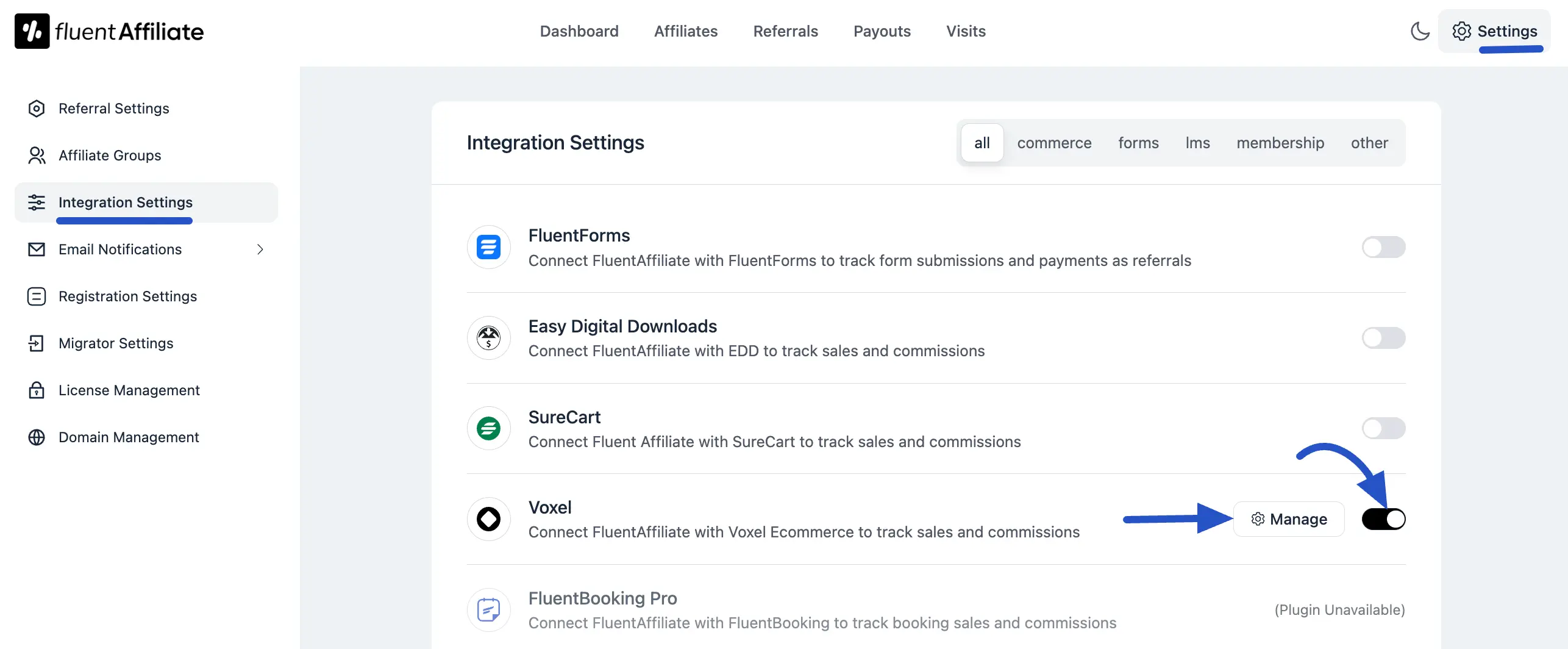Select the Referral Settings sidebar icon
This screenshot has height=649, width=1568.
click(37, 109)
